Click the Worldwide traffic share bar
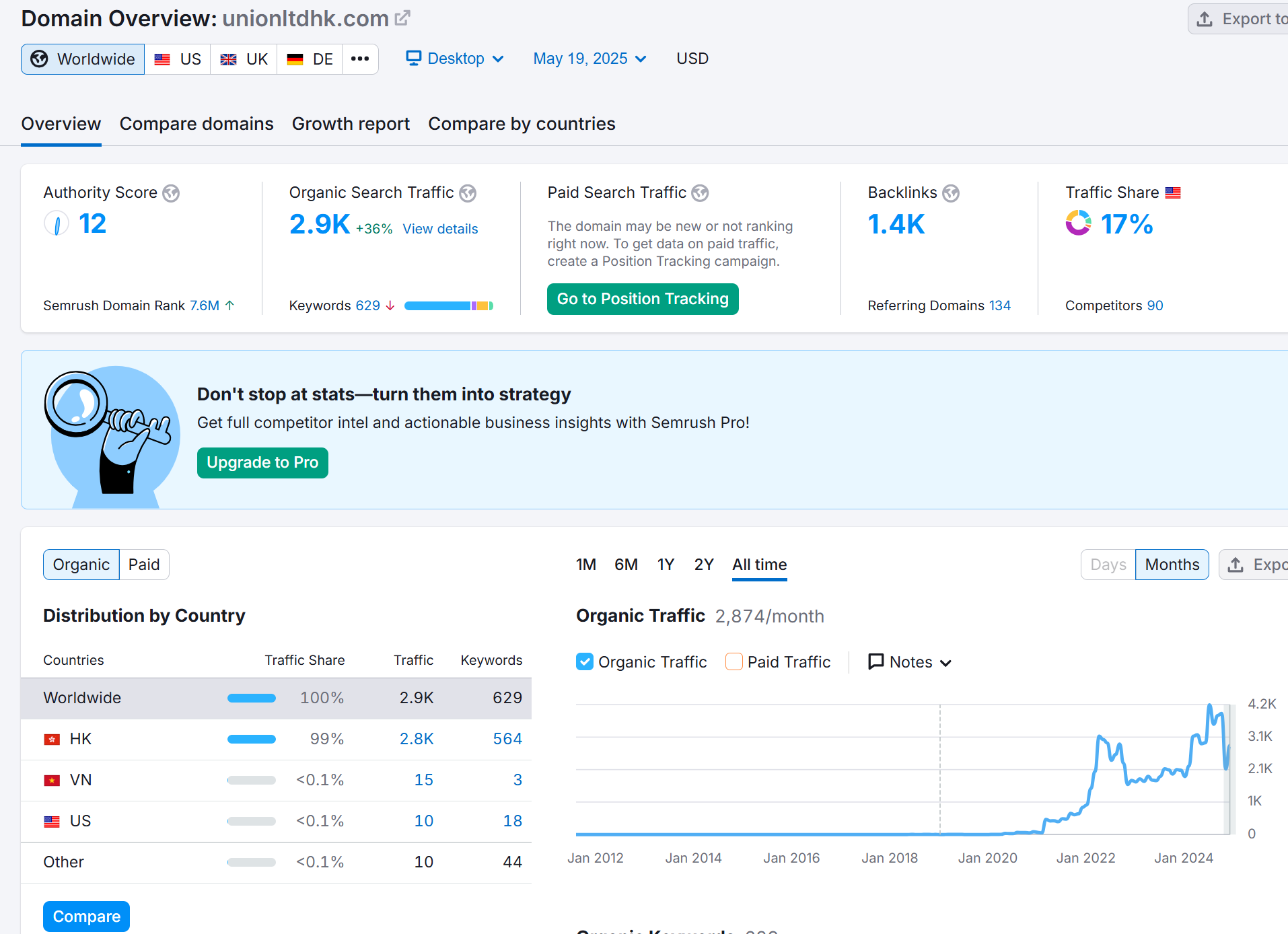Viewport: 1288px width, 934px height. point(252,698)
